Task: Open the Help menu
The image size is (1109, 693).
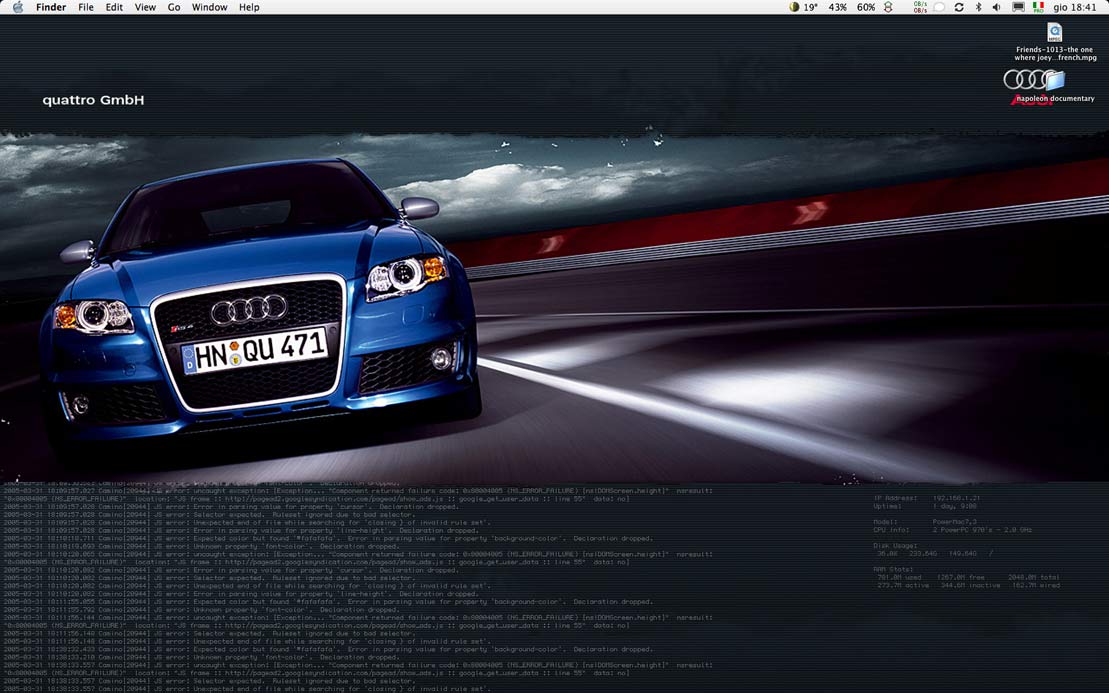Action: point(249,7)
